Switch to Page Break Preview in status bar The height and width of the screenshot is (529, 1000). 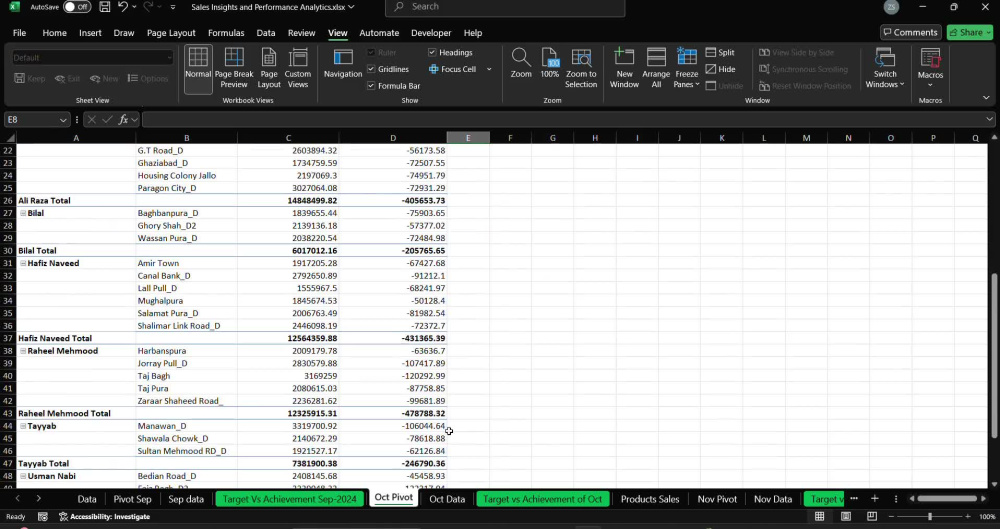pyautogui.click(x=871, y=516)
